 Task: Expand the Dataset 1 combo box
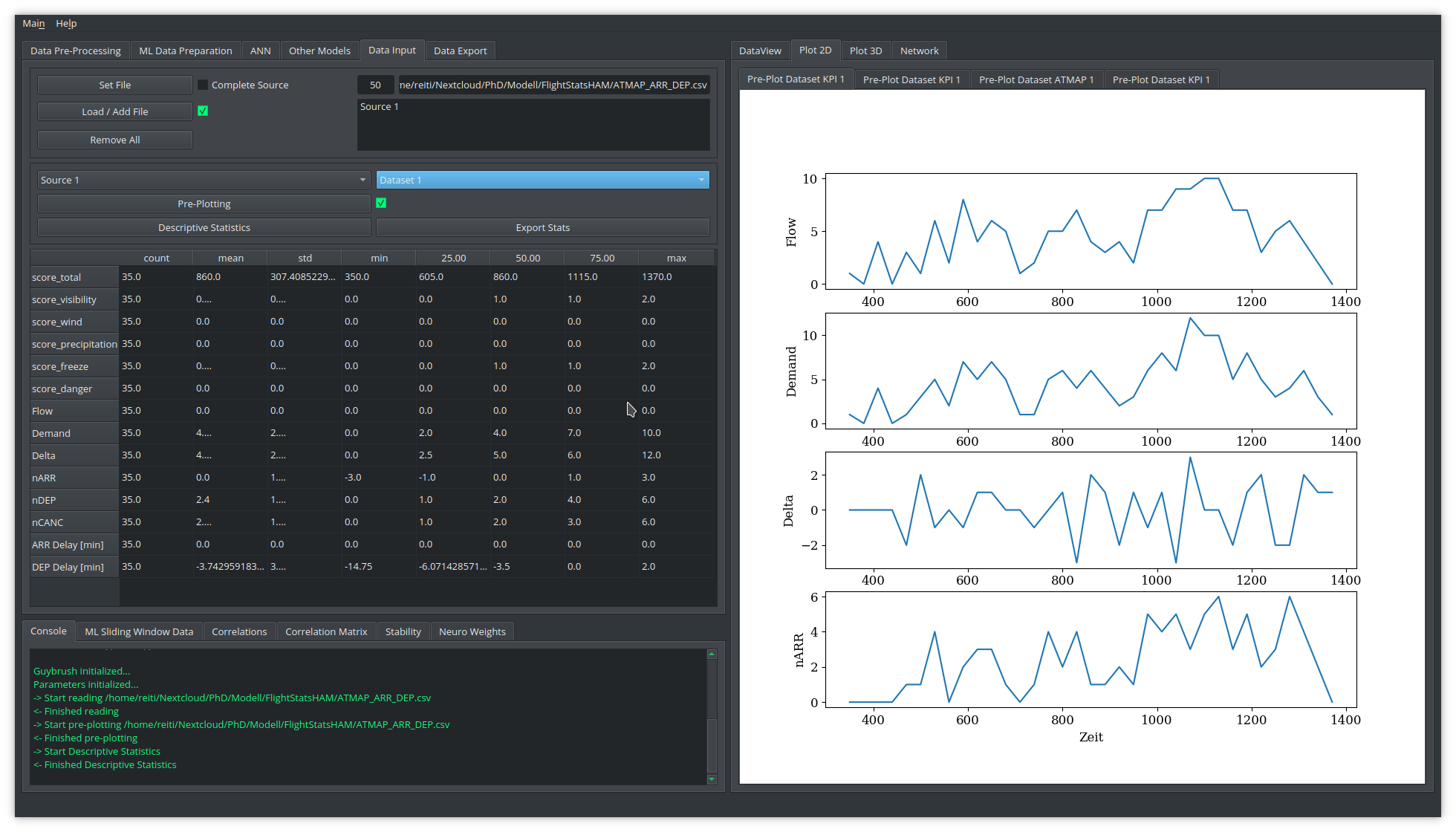tap(542, 181)
